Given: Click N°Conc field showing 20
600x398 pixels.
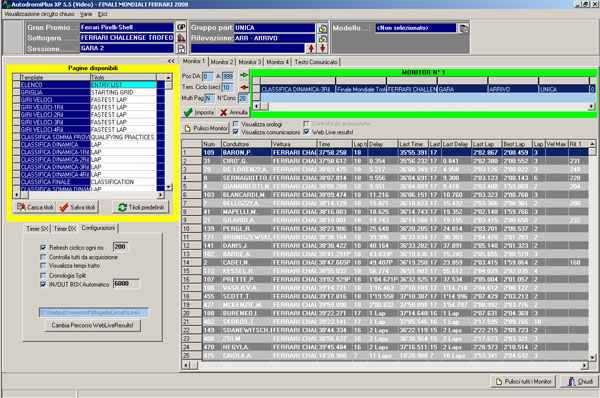Looking at the screenshot, I should [x=243, y=98].
